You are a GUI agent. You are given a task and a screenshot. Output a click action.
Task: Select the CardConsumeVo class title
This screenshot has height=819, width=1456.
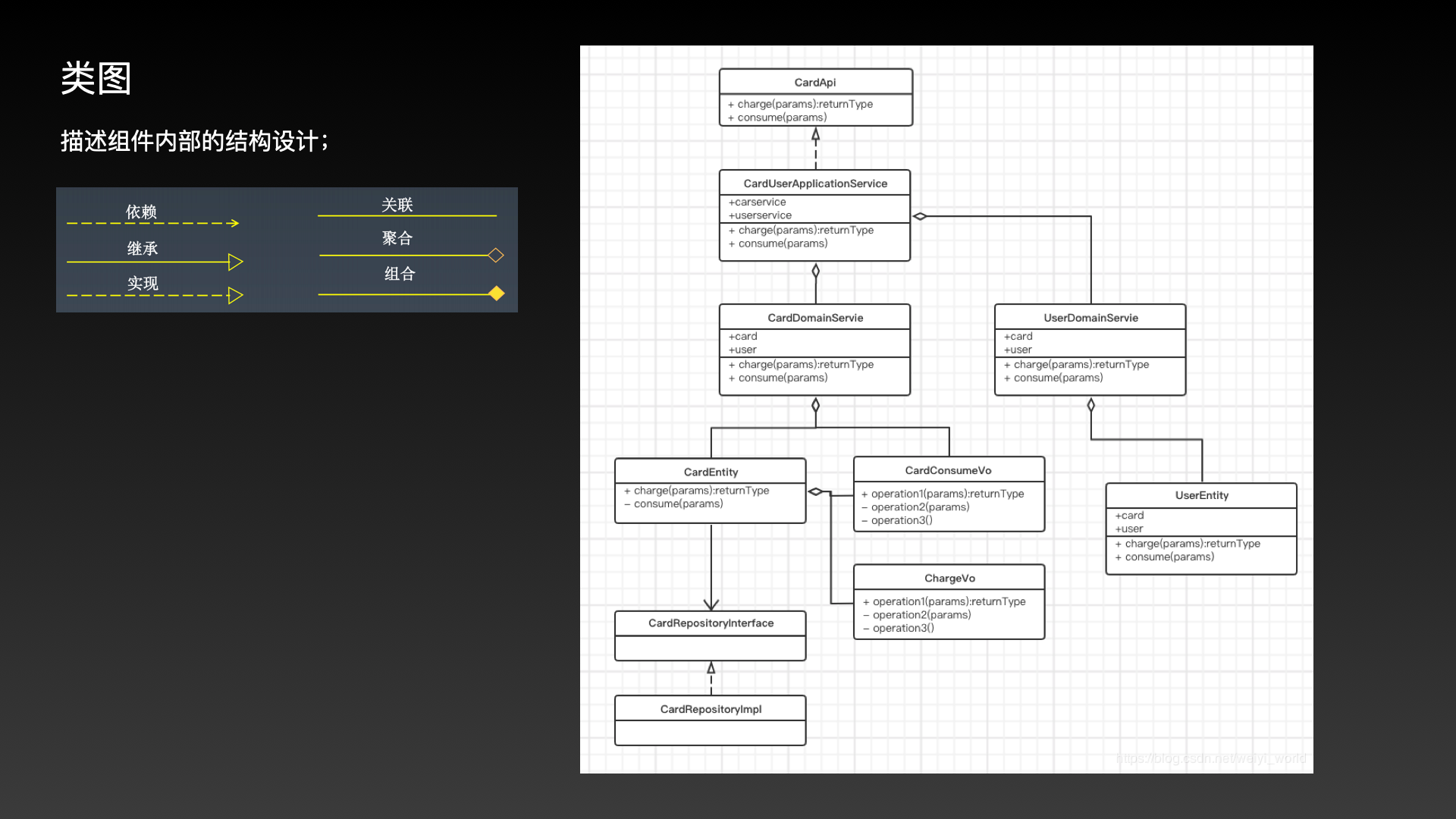pos(948,470)
